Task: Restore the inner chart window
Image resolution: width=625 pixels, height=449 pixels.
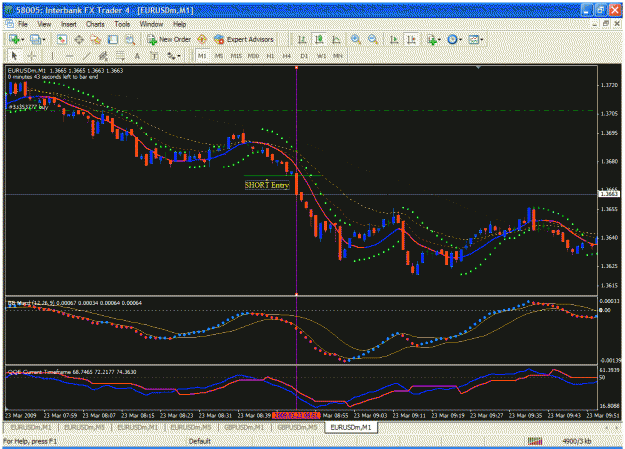Action: pos(605,24)
